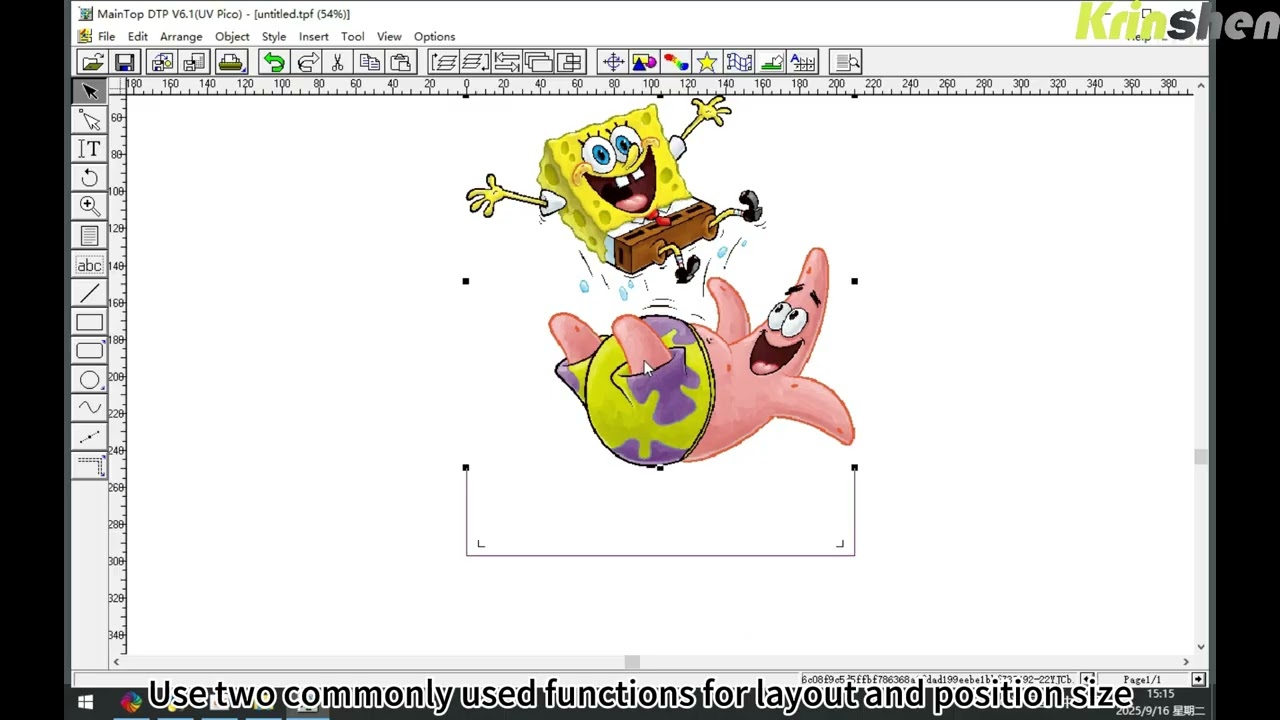The height and width of the screenshot is (720, 1280).
Task: Click the shapes fill icon
Action: pos(644,62)
